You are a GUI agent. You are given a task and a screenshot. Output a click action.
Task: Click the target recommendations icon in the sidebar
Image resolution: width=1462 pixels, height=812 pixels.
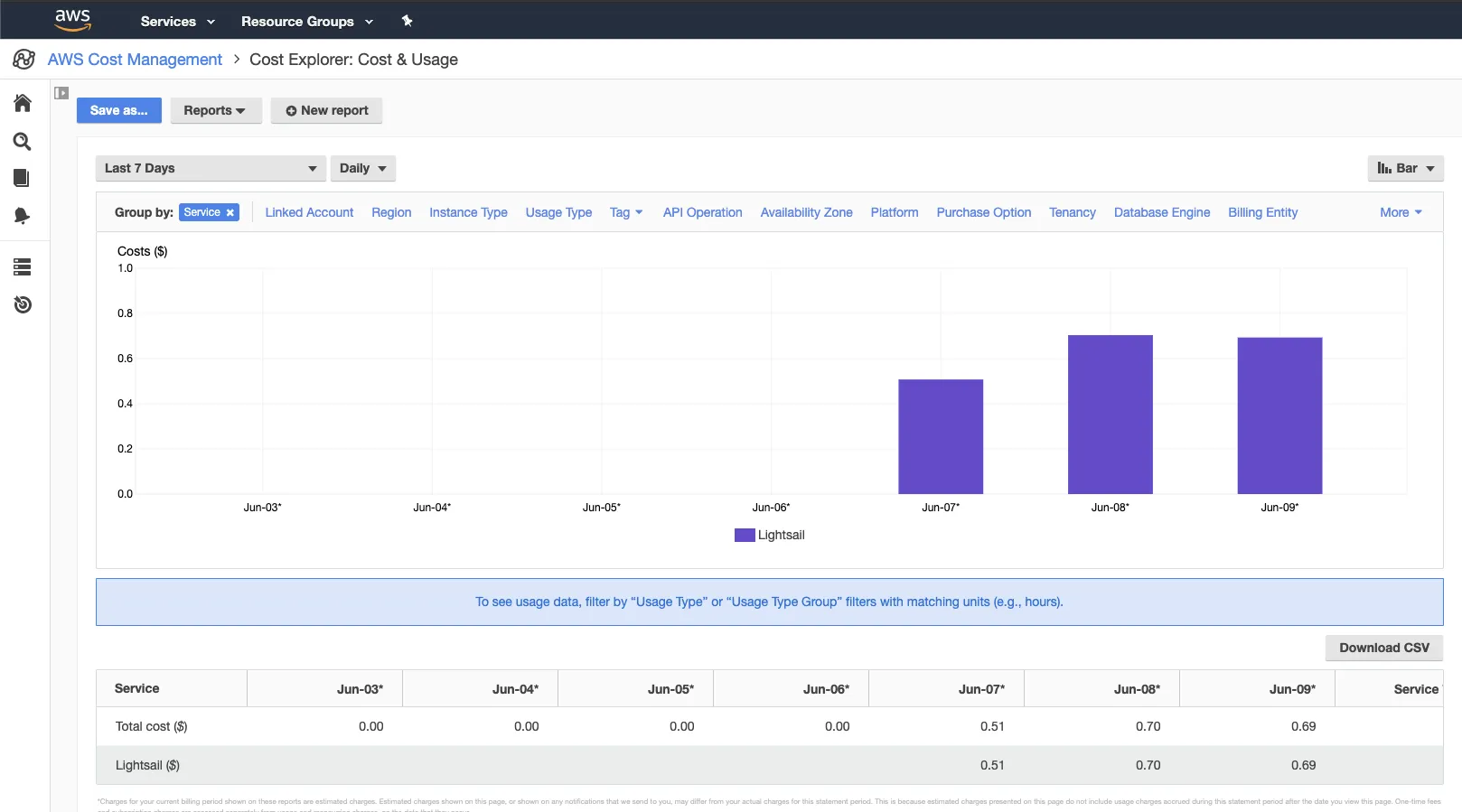click(23, 304)
